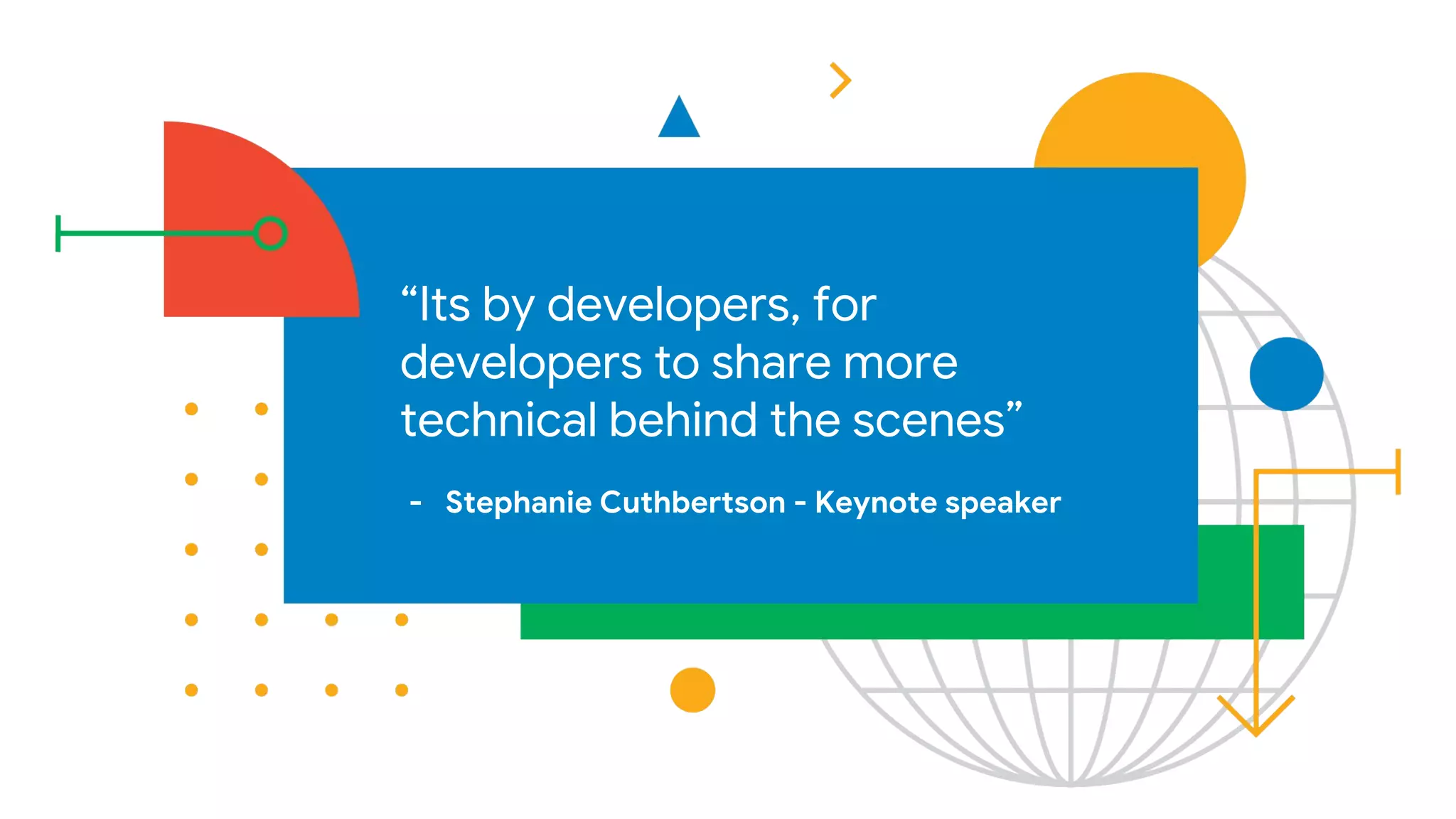Click the opening quotation mark before "Its"
Screen dimensions: 1456x819
tap(408, 293)
